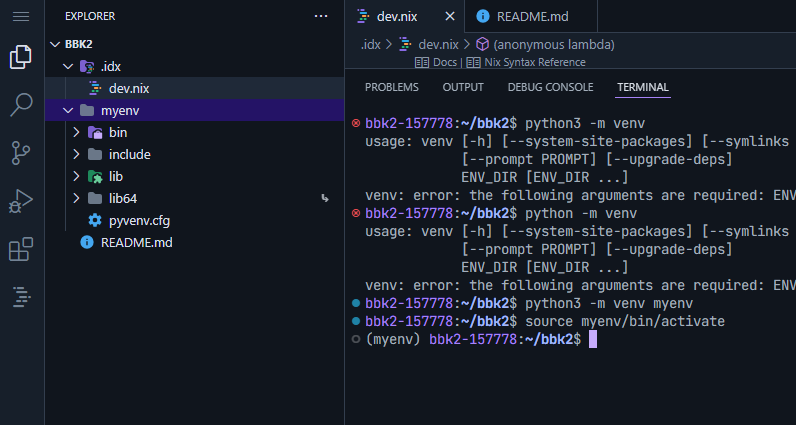This screenshot has width=796, height=425.
Task: Expand the bin folder chevron
Action: (76, 133)
